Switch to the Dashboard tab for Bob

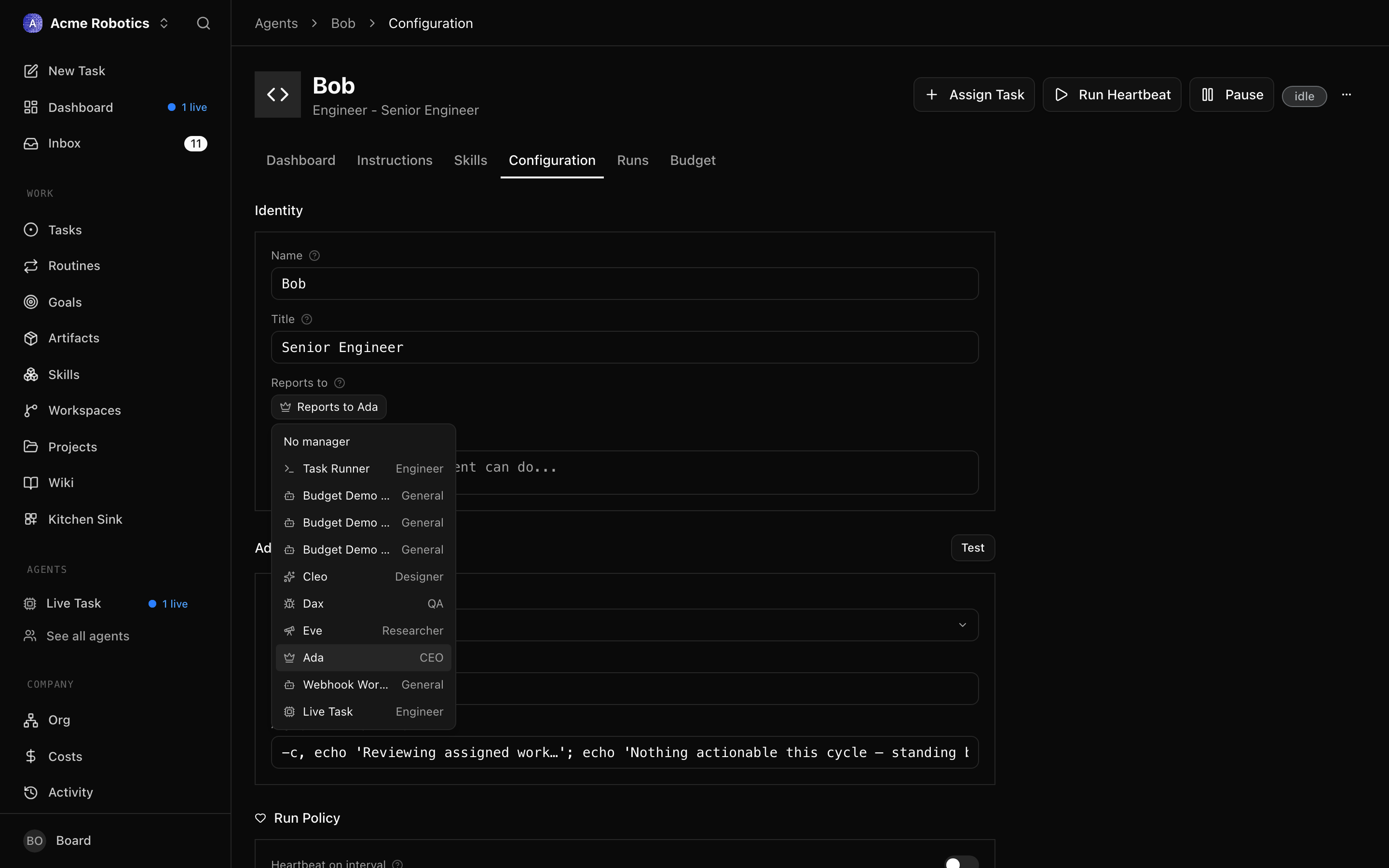[301, 160]
